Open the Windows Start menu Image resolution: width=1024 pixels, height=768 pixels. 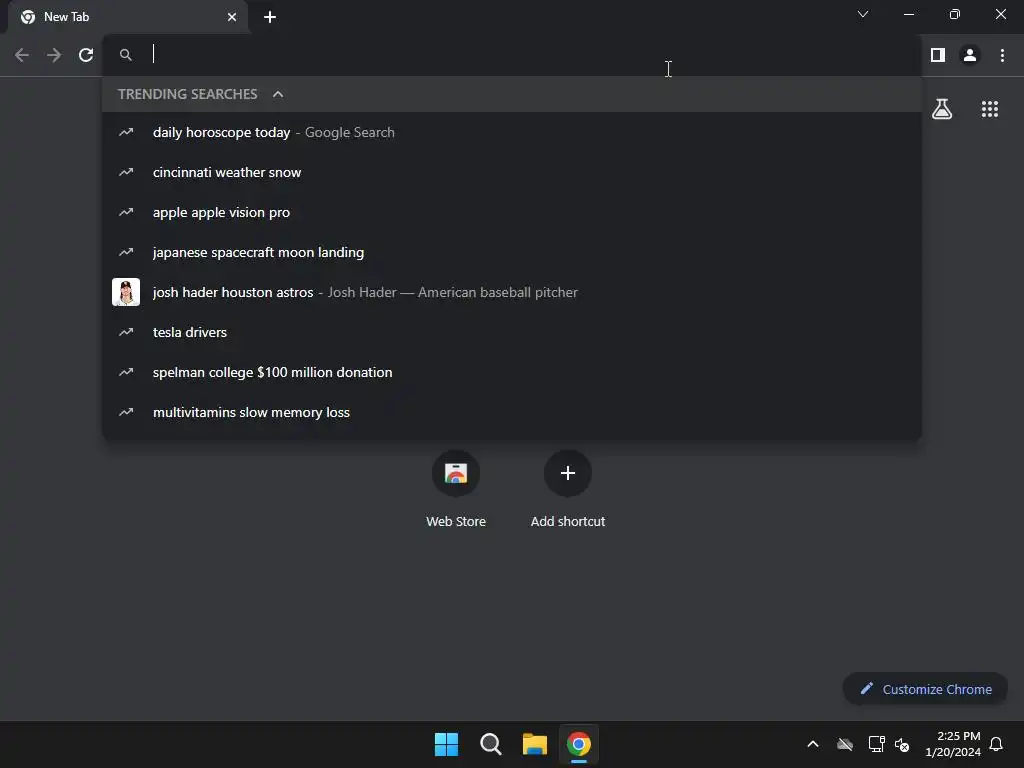tap(447, 744)
